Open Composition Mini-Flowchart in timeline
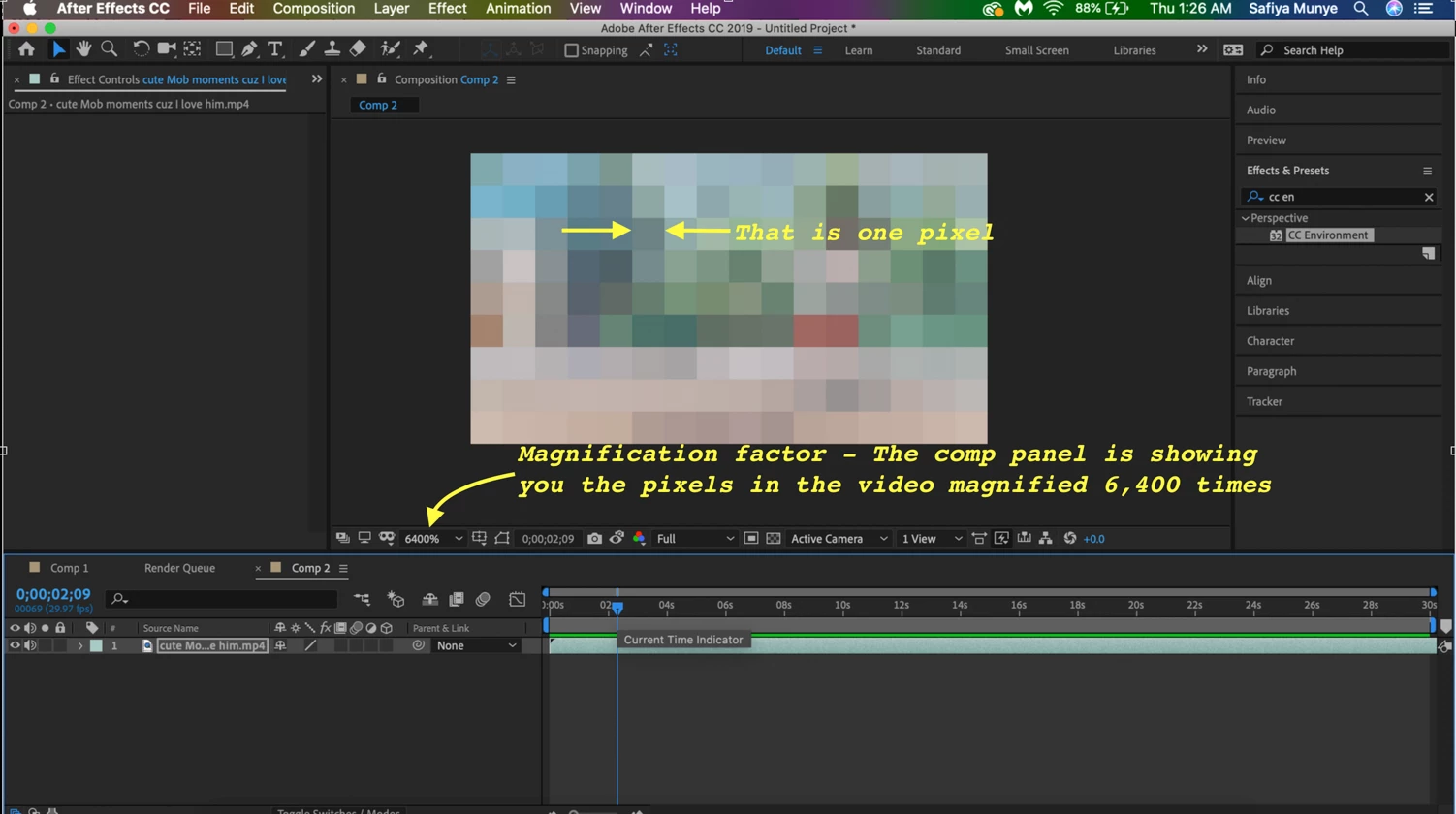This screenshot has width=1456, height=814. [362, 600]
